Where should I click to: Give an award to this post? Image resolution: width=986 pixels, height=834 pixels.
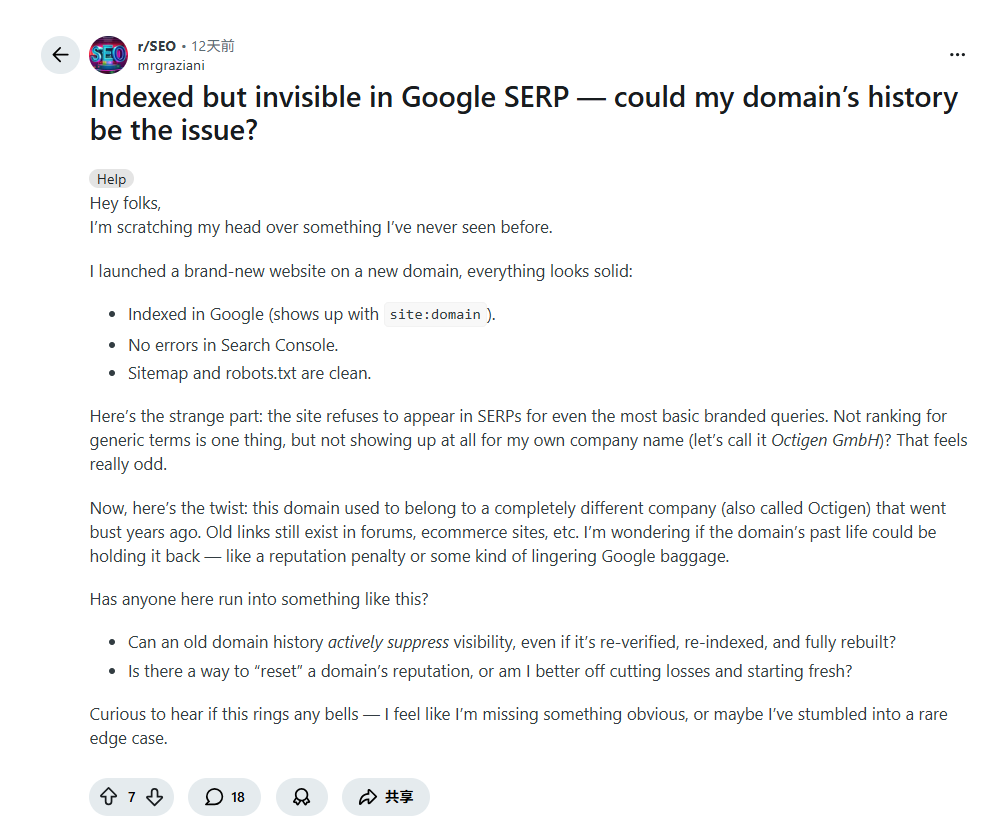[301, 797]
